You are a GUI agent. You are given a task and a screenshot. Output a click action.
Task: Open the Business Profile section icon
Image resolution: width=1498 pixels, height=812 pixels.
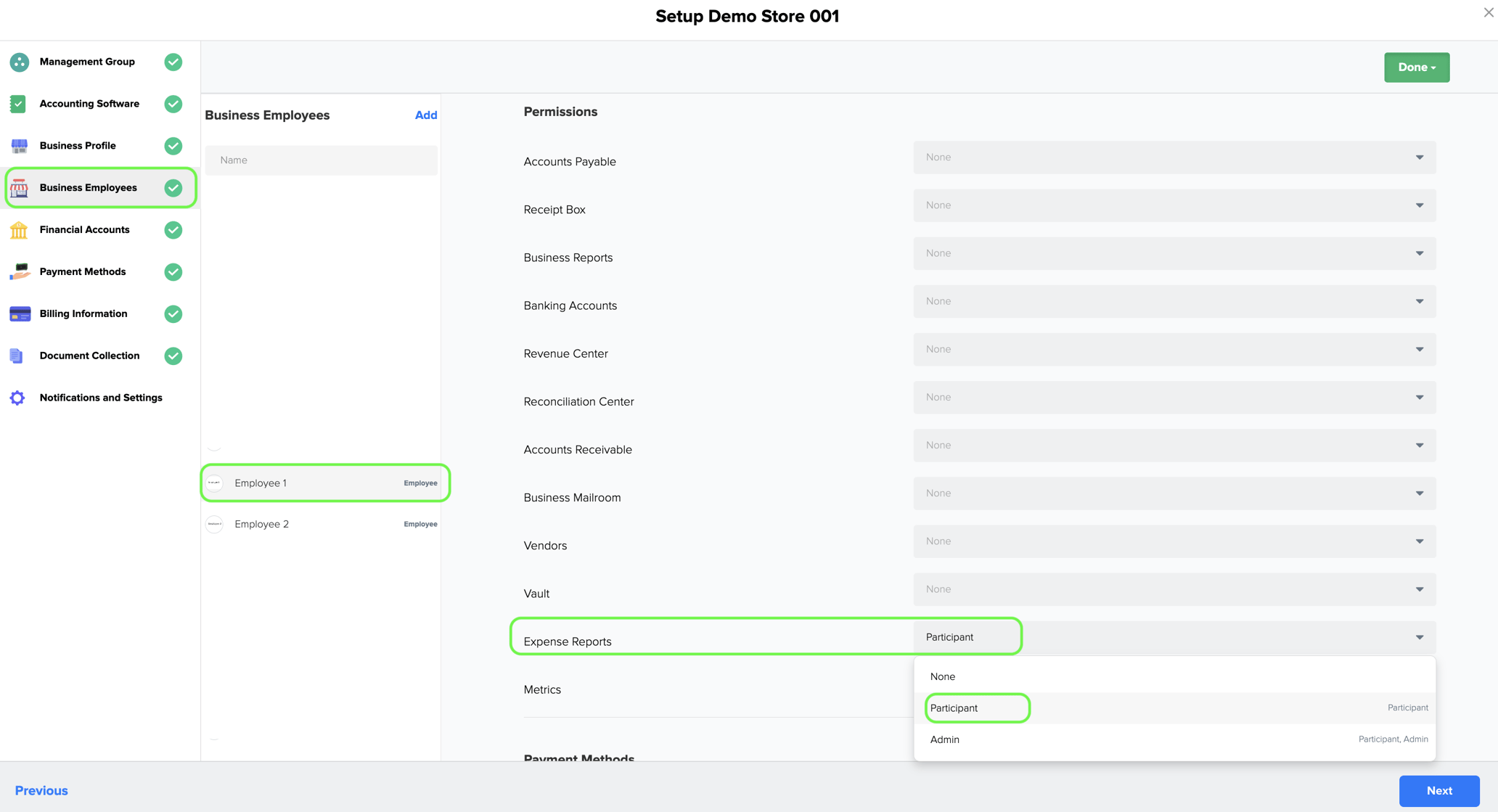pos(18,146)
